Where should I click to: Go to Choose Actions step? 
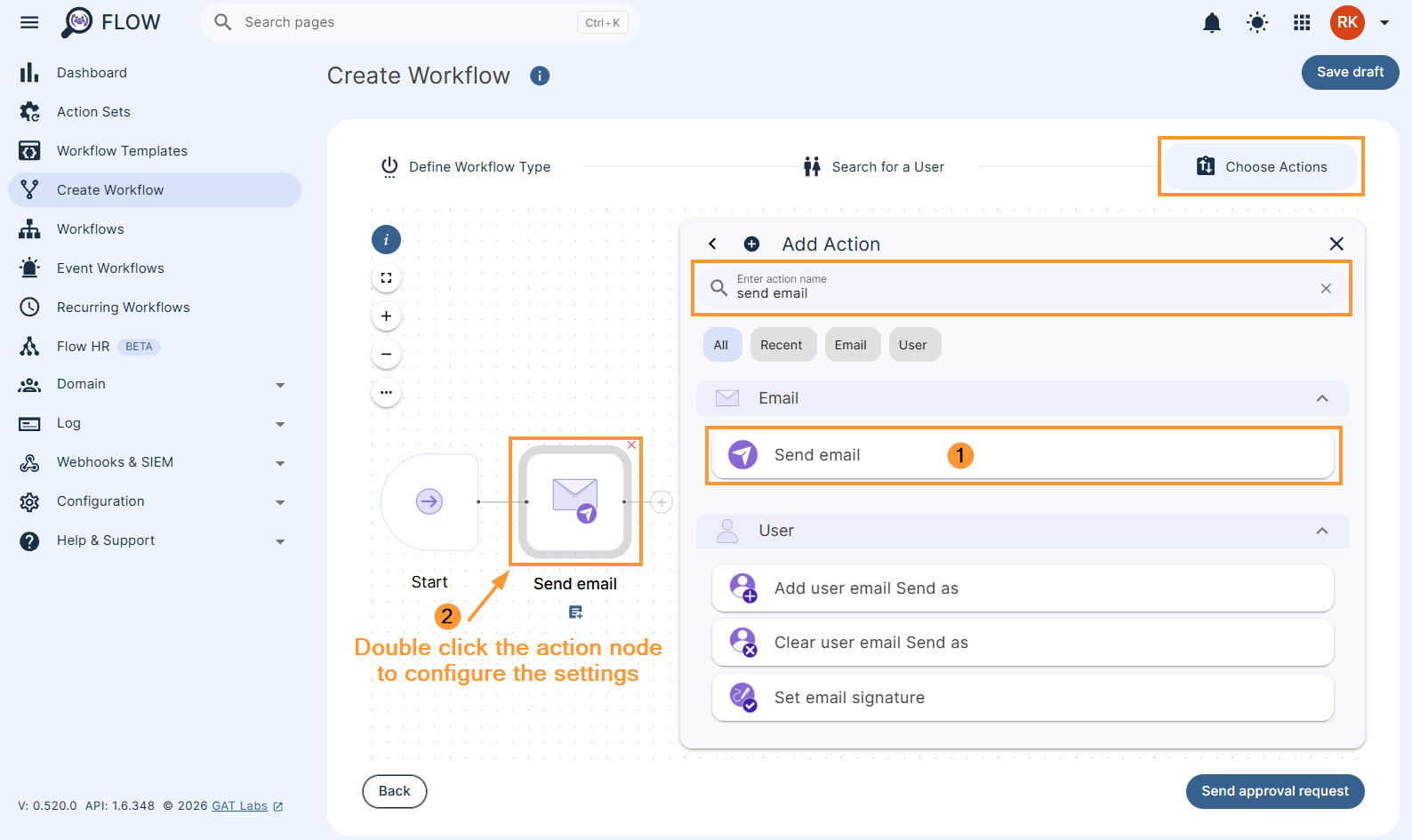[1261, 167]
